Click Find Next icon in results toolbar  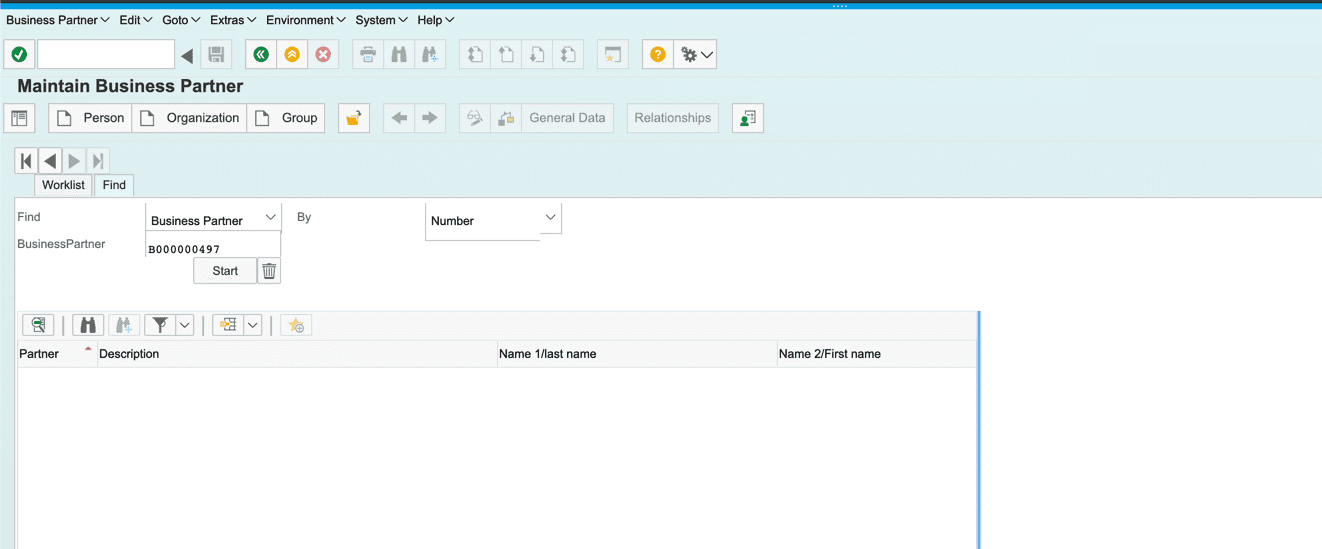pyautogui.click(x=124, y=325)
